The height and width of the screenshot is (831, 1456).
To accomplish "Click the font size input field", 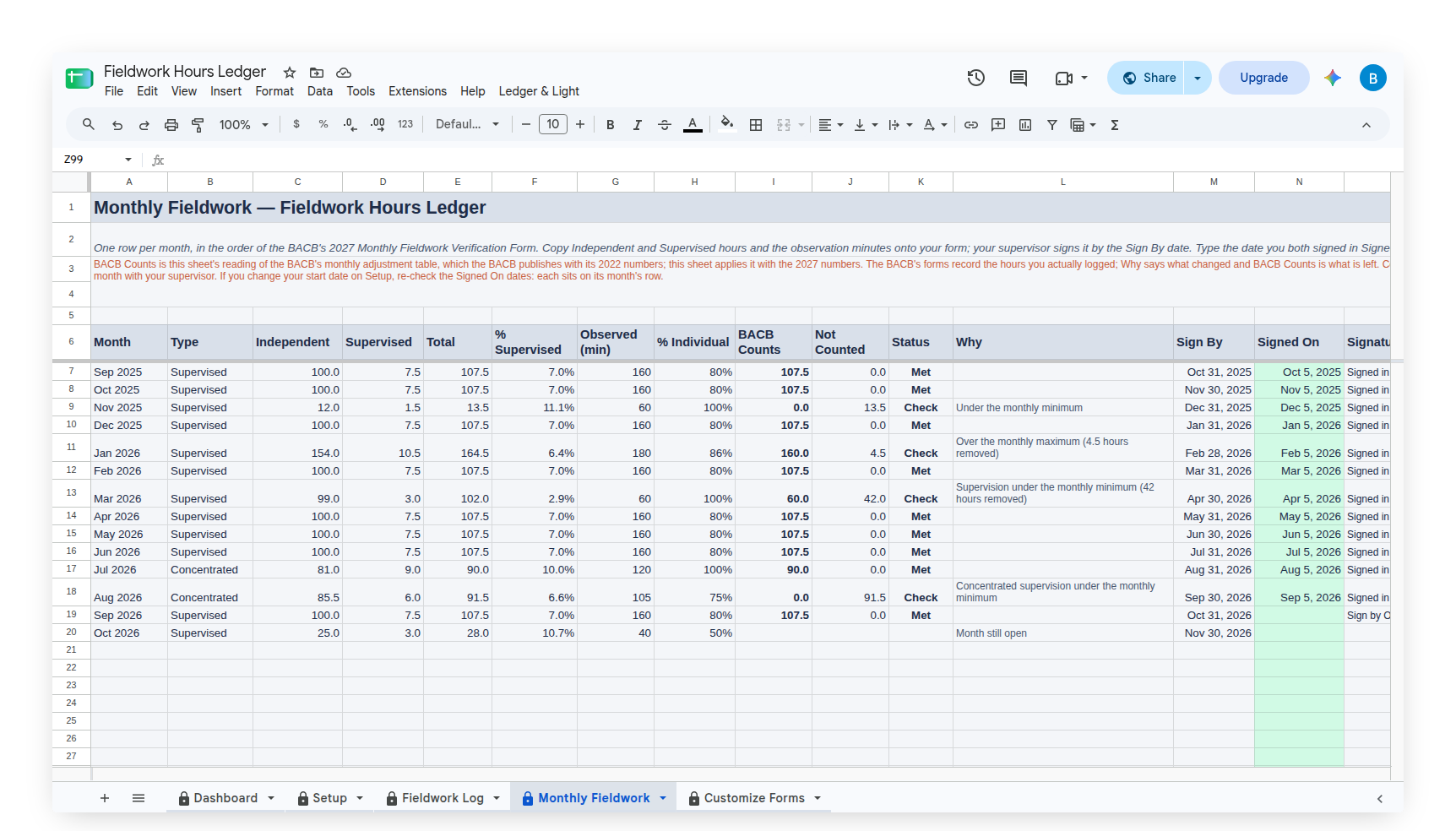I will coord(553,125).
